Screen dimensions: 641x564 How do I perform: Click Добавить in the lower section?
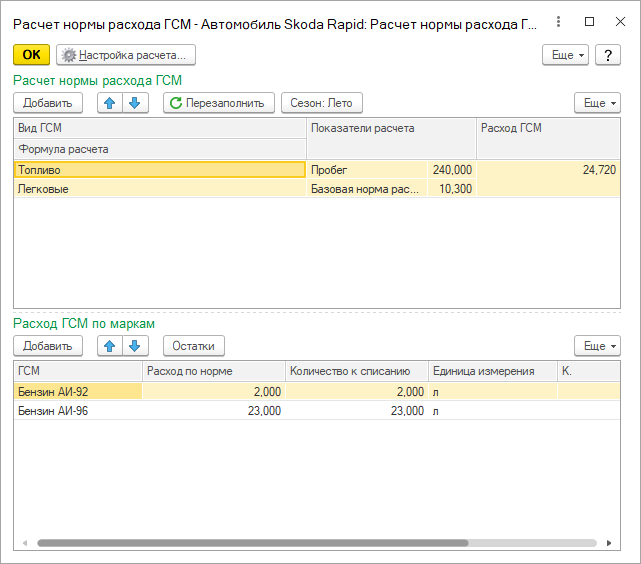point(48,346)
